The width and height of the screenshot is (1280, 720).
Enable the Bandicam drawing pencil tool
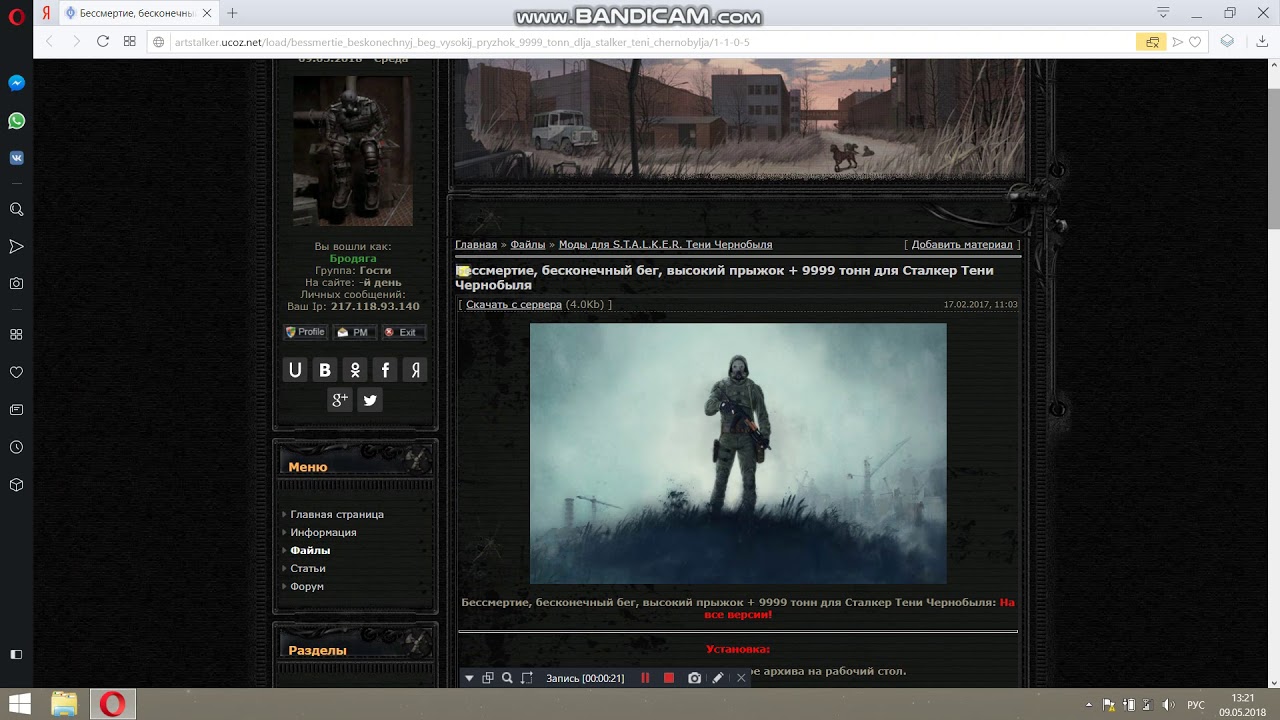click(718, 678)
